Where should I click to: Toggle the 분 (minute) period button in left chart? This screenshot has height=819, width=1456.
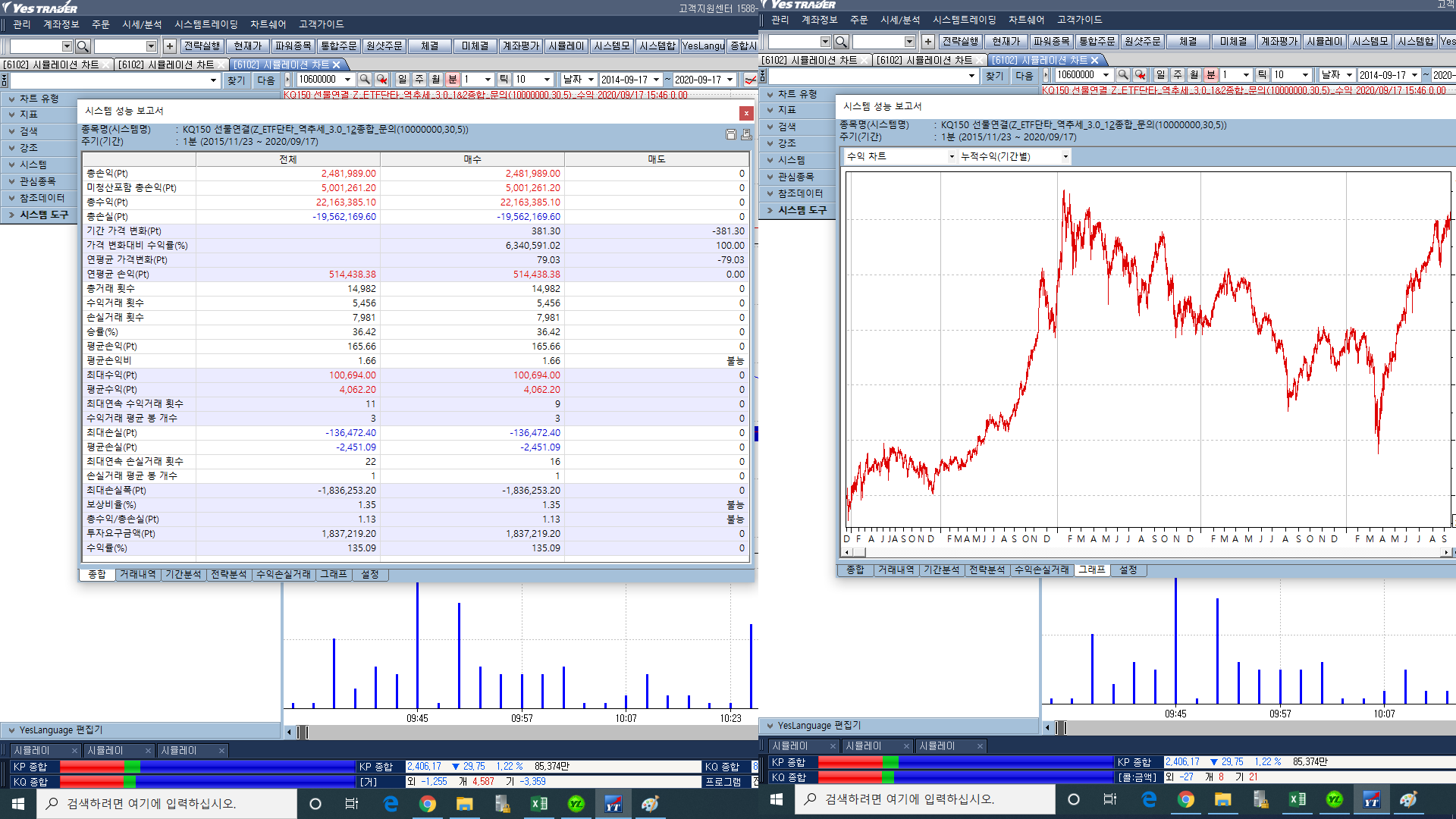pyautogui.click(x=453, y=80)
